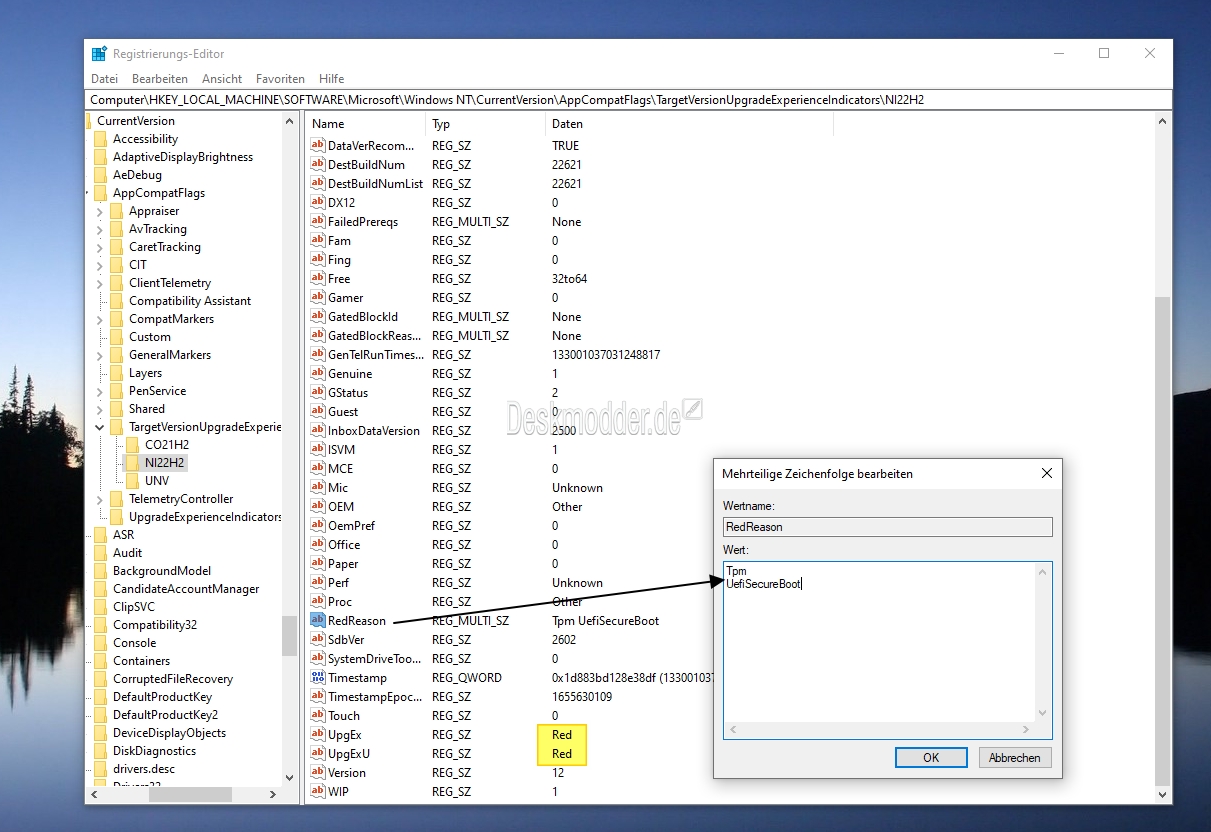Open the Datei menu

pos(104,78)
